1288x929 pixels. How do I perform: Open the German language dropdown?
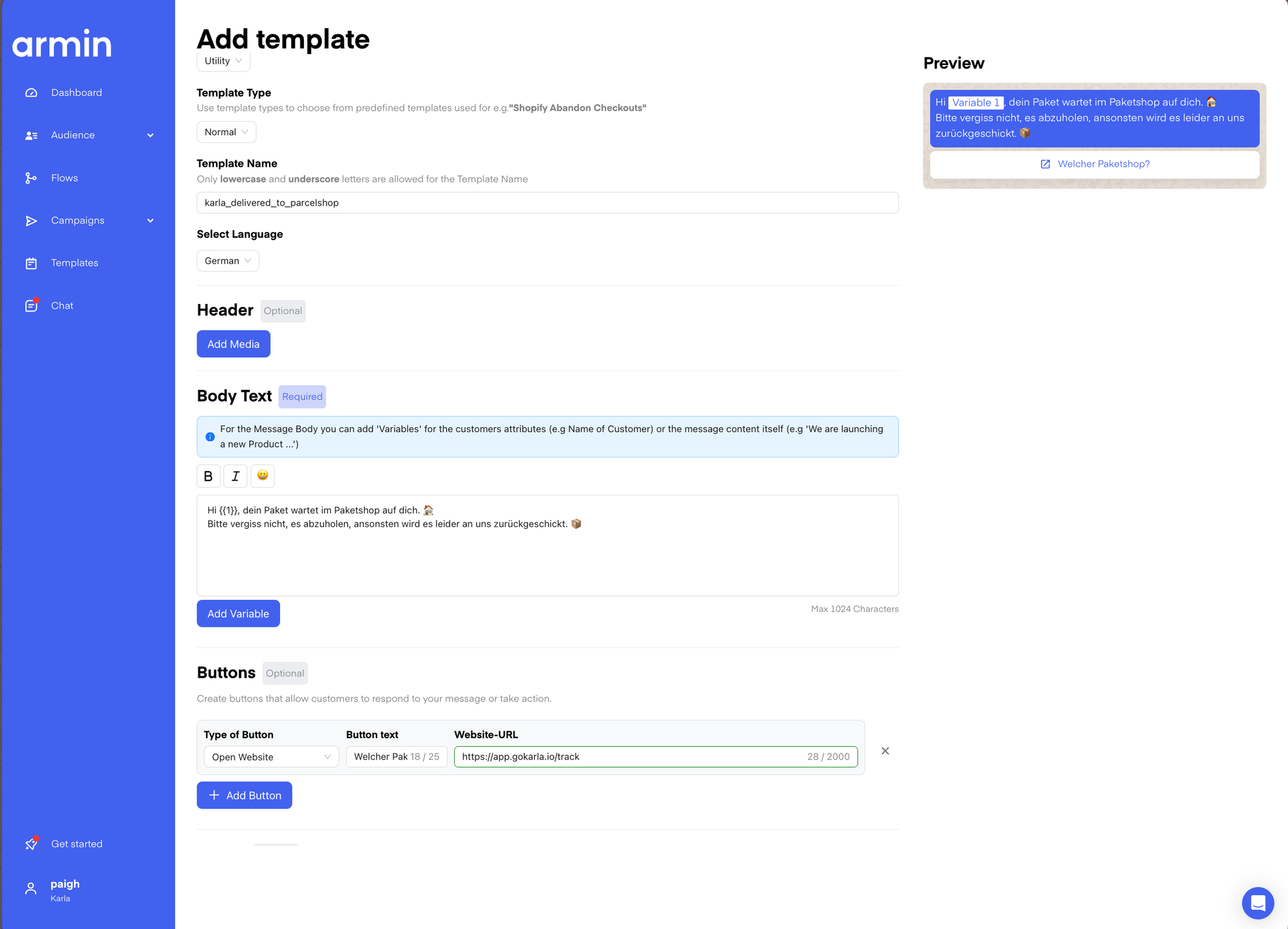click(x=227, y=261)
